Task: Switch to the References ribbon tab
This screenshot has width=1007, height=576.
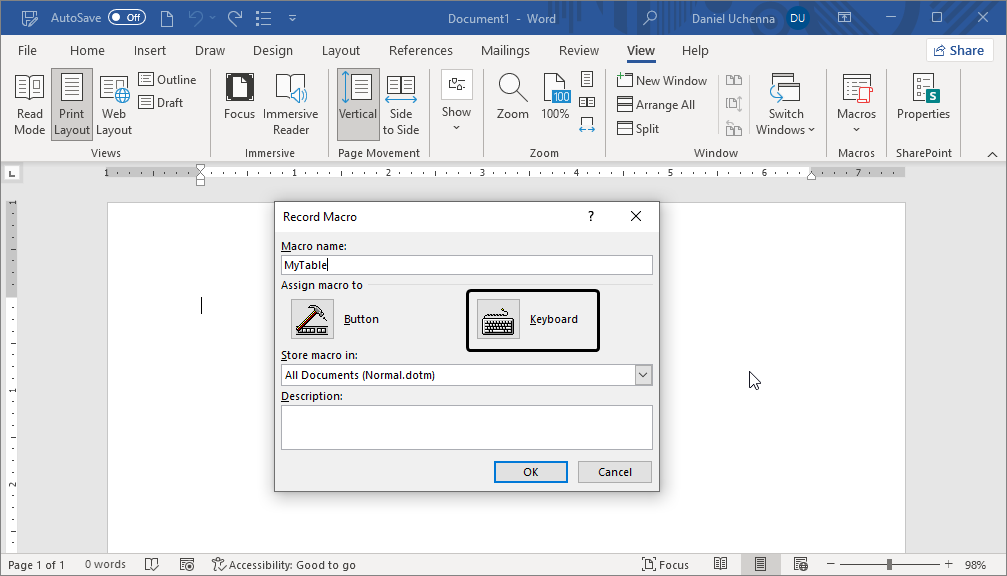Action: (420, 50)
